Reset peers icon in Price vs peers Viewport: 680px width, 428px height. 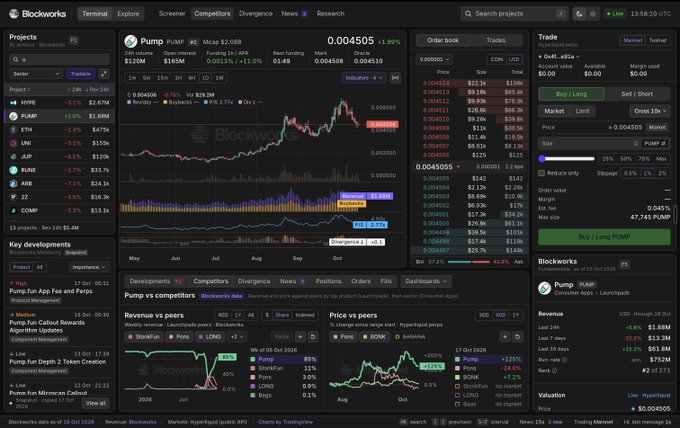click(x=517, y=337)
